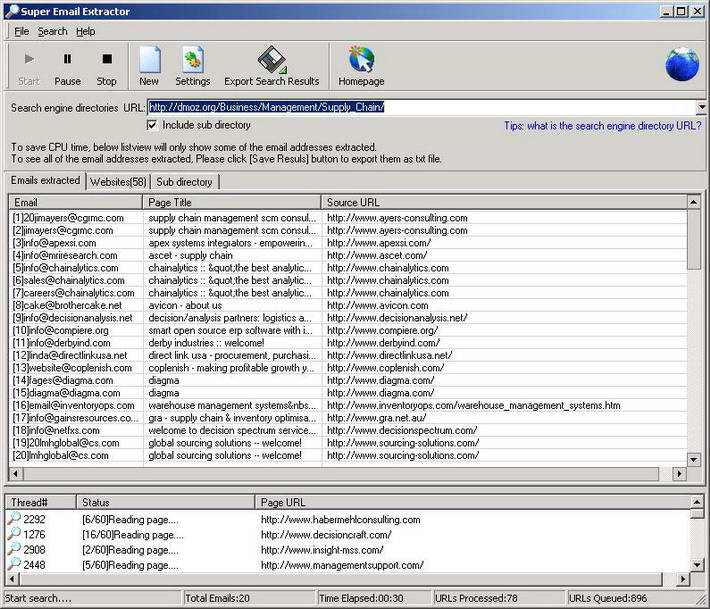Screen dimensions: 710x609
Task: Sort list by Email column header
Action: pyautogui.click(x=75, y=202)
